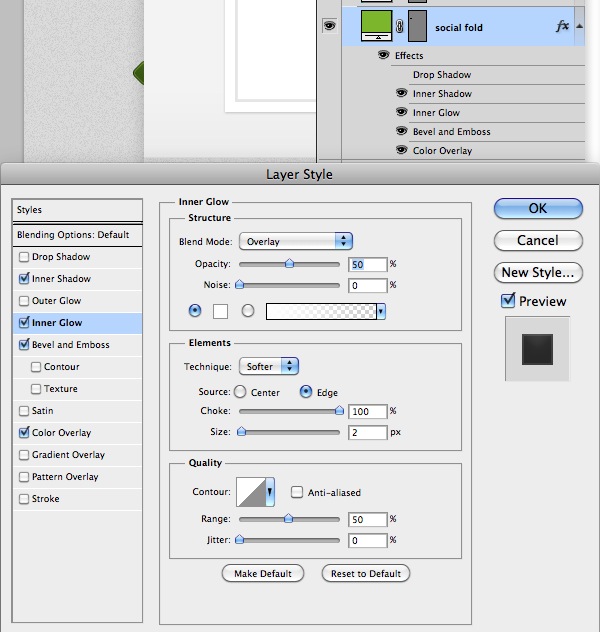Click the link icon between layer thumbnail and mask
Screen dimensions: 600x632
pyautogui.click(x=399, y=27)
